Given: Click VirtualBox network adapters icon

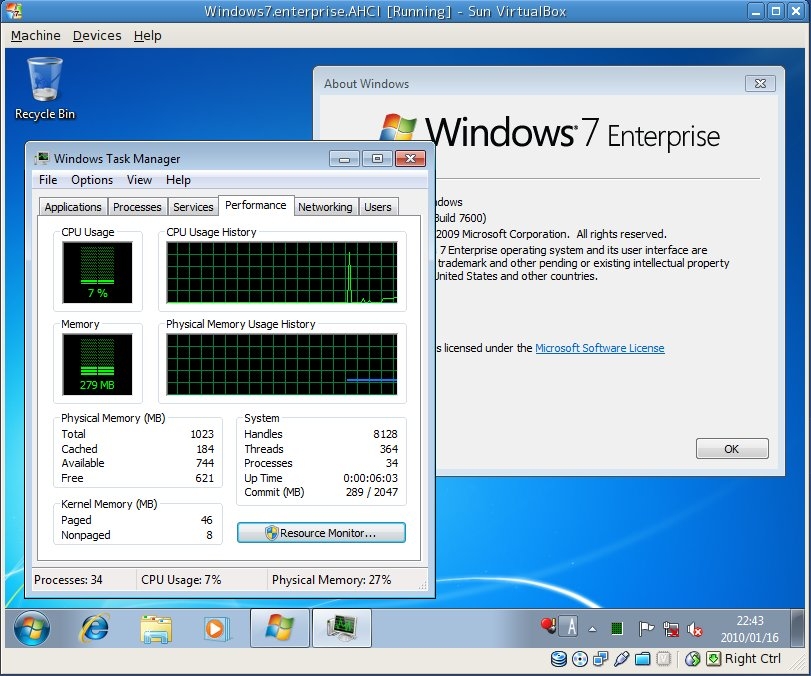Looking at the screenshot, I should click(600, 659).
